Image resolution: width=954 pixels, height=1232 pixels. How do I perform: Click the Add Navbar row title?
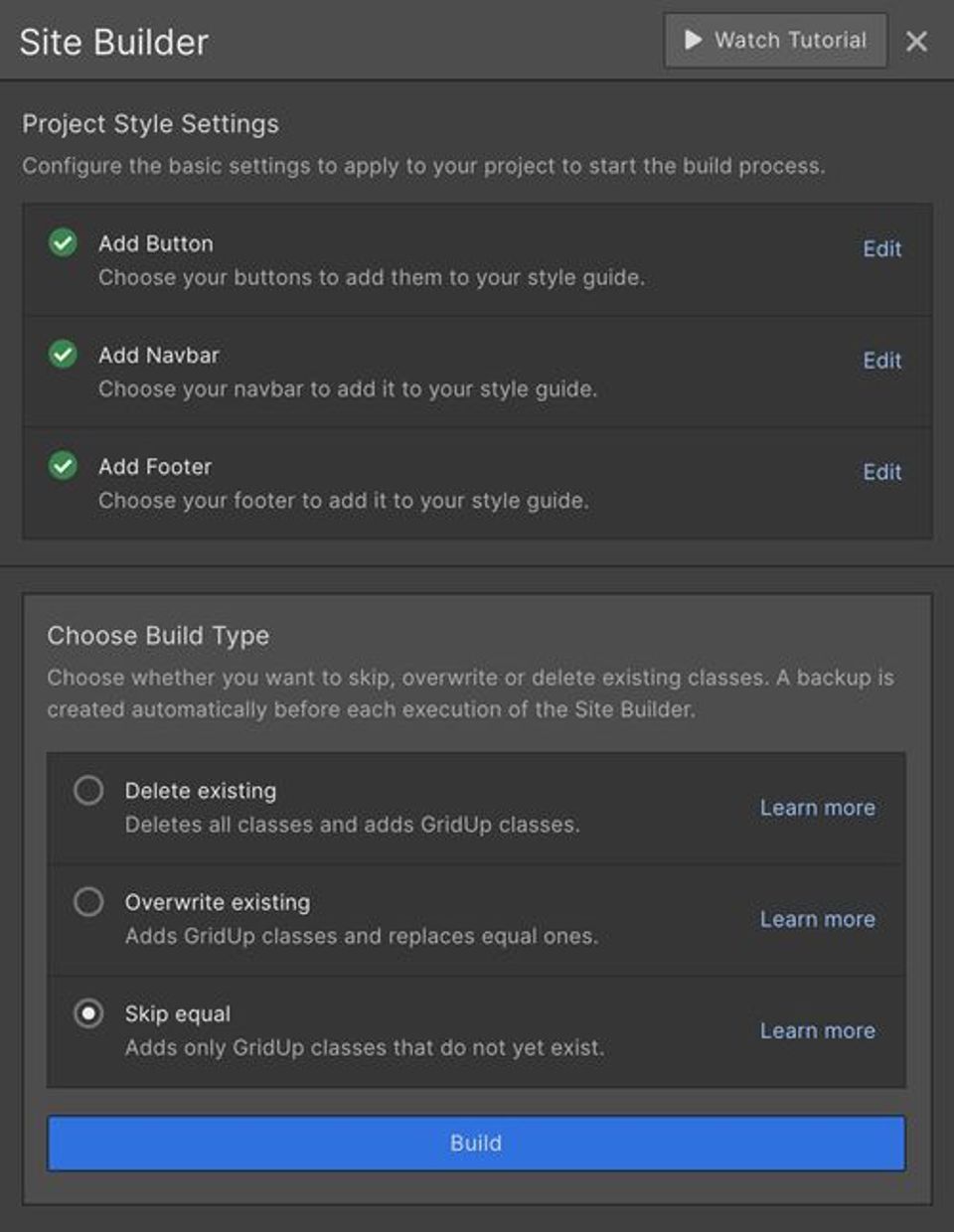(158, 355)
